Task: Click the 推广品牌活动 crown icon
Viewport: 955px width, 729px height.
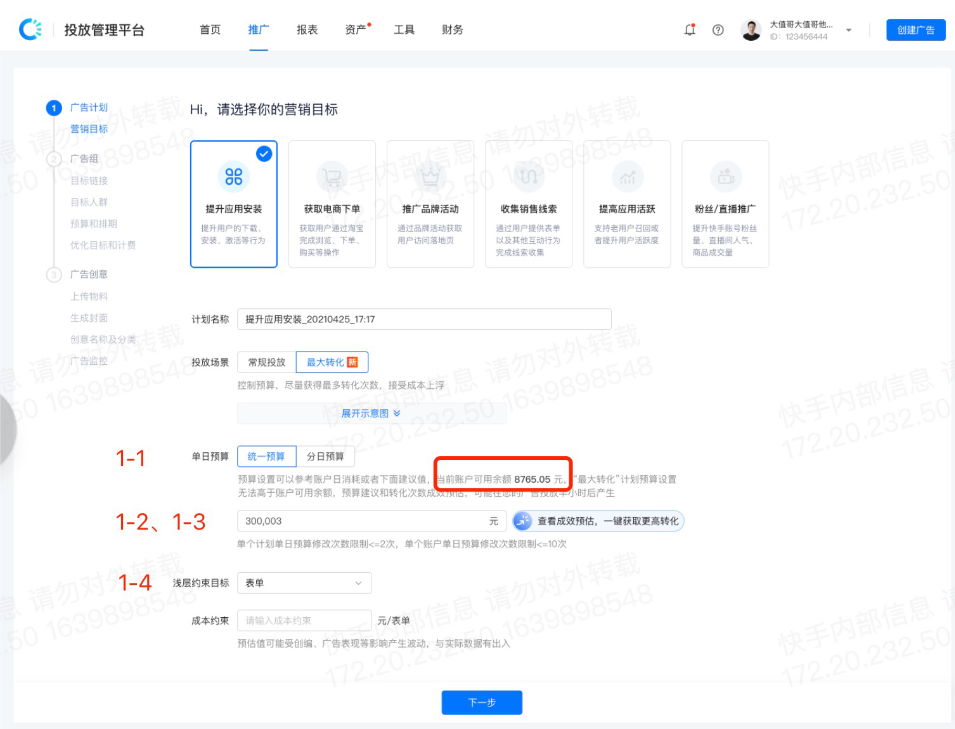Action: (430, 177)
